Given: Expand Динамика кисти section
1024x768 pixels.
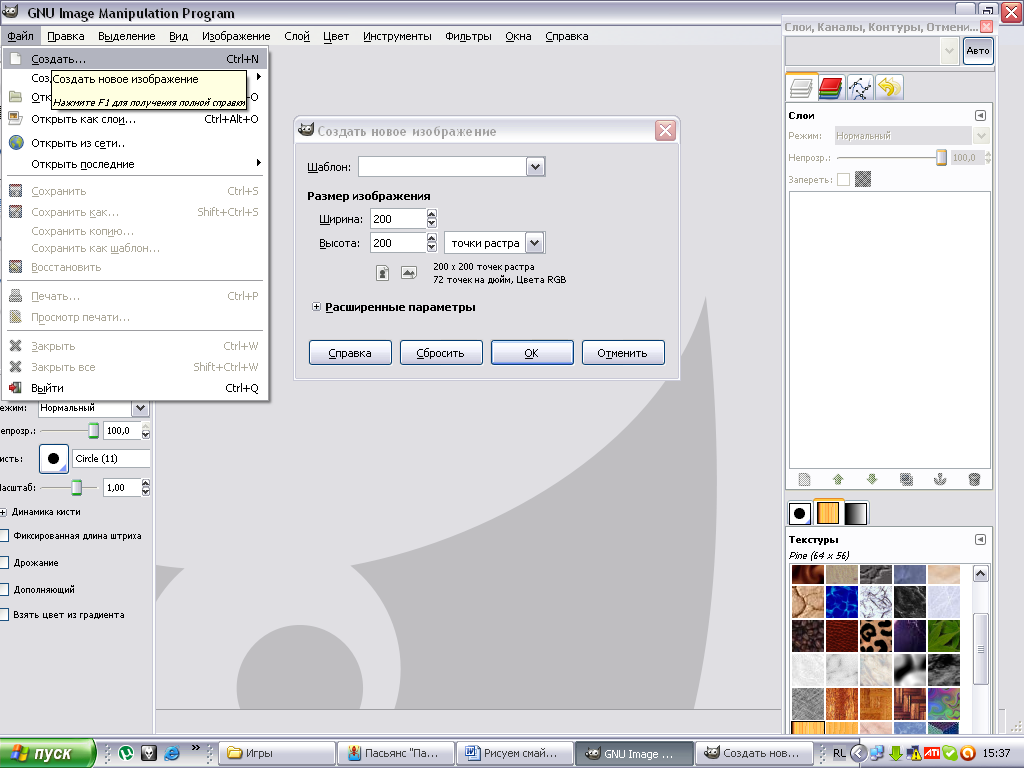Looking at the screenshot, I should click(x=3, y=512).
